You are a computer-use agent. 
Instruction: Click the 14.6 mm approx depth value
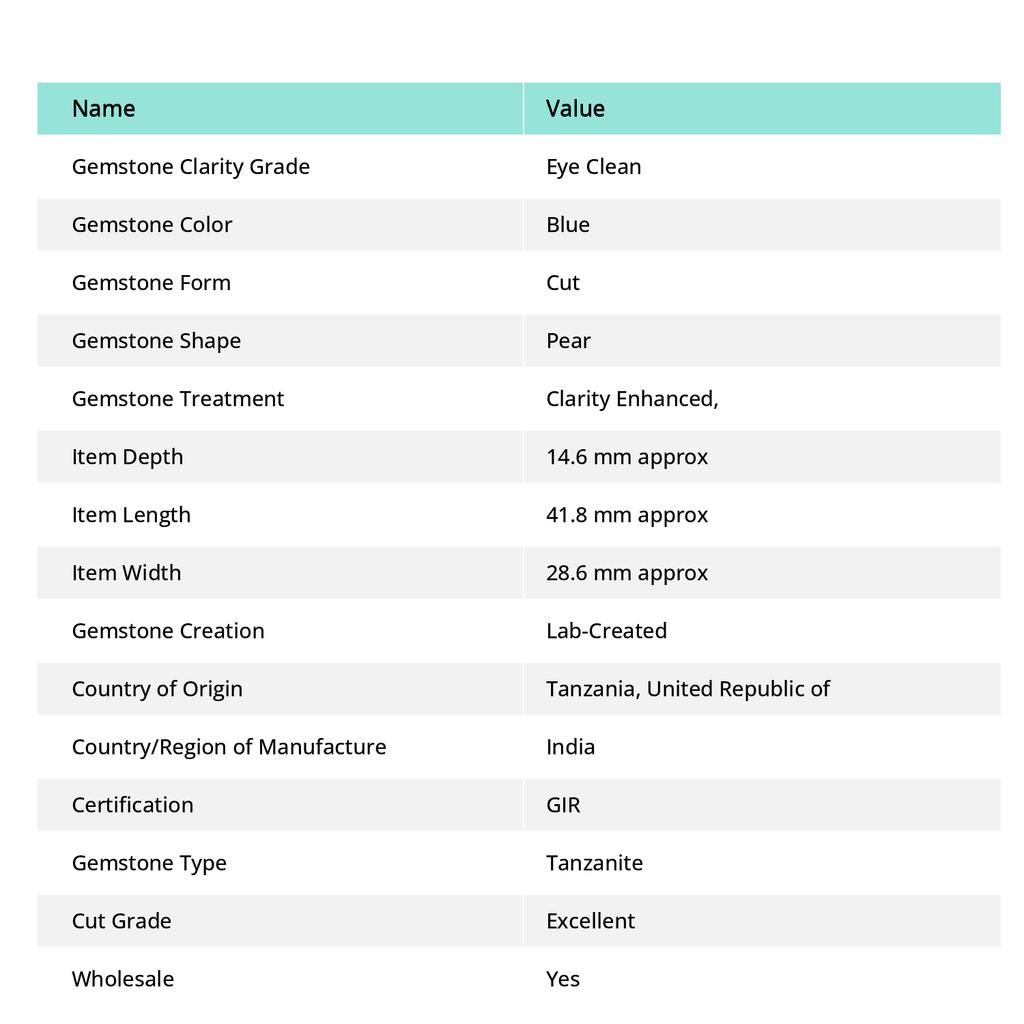click(x=627, y=456)
